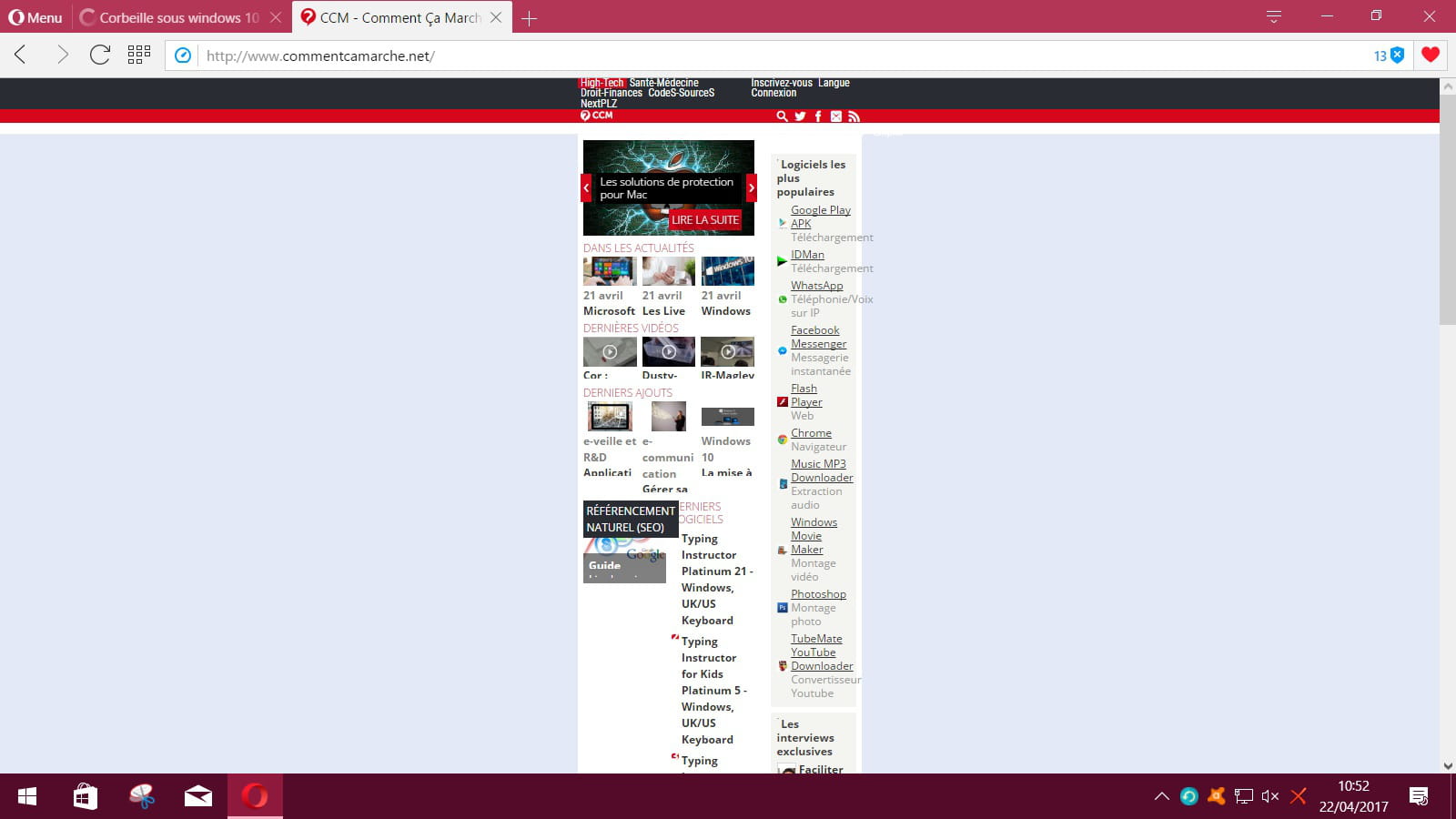Screen dimensions: 1456x819
Task: Click the Connexion link
Action: pyautogui.click(x=773, y=93)
